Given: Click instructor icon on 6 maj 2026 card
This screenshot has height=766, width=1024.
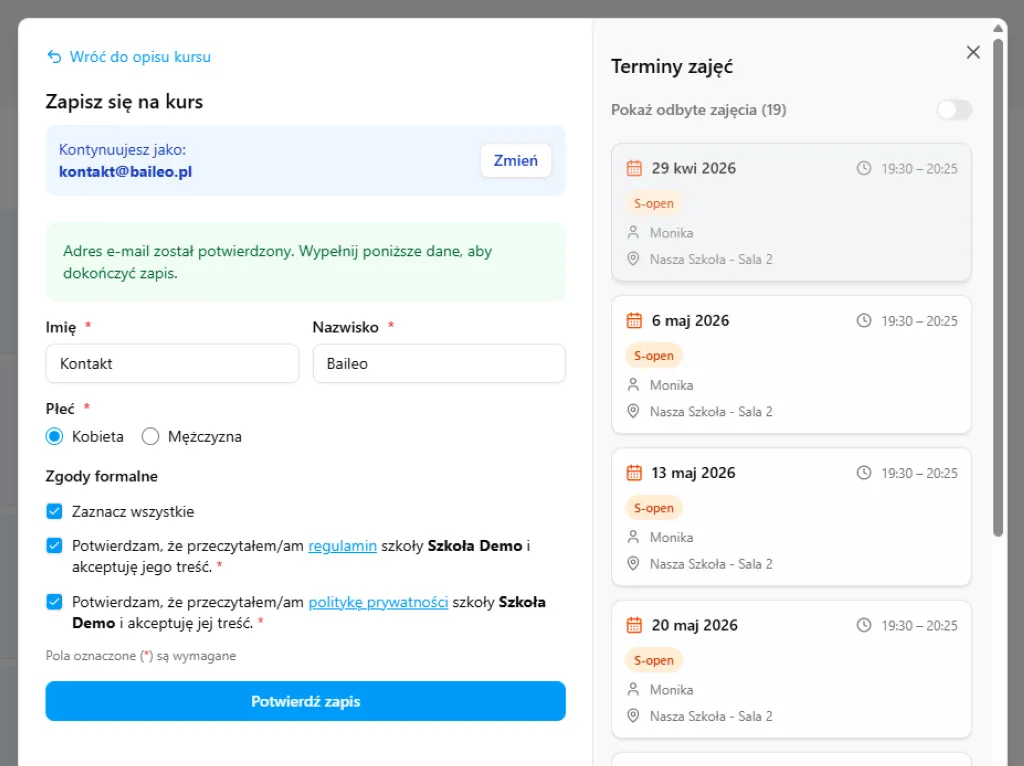Looking at the screenshot, I should pos(633,385).
